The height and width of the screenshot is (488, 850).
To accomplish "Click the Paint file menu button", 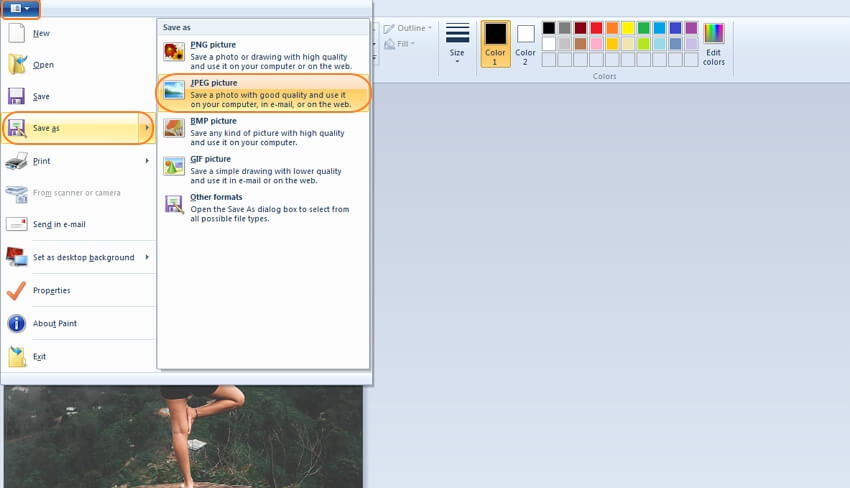I will tap(21, 8).
